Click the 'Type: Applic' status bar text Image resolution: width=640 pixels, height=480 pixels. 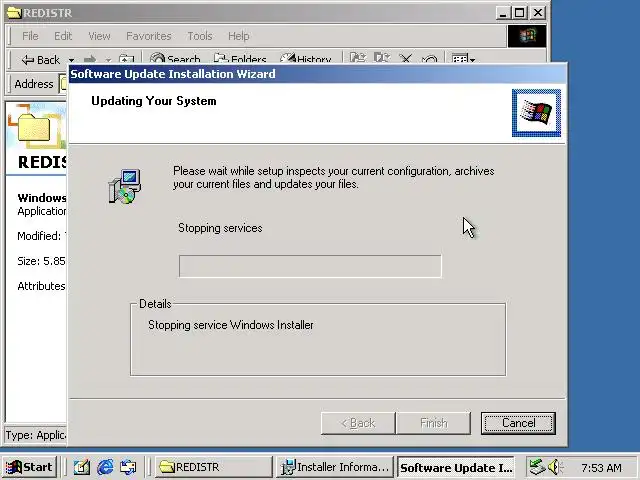[36, 435]
